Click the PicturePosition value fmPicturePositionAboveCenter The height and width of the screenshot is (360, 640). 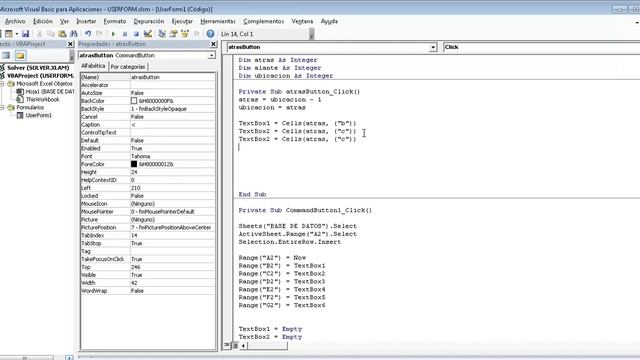pyautogui.click(x=172, y=227)
